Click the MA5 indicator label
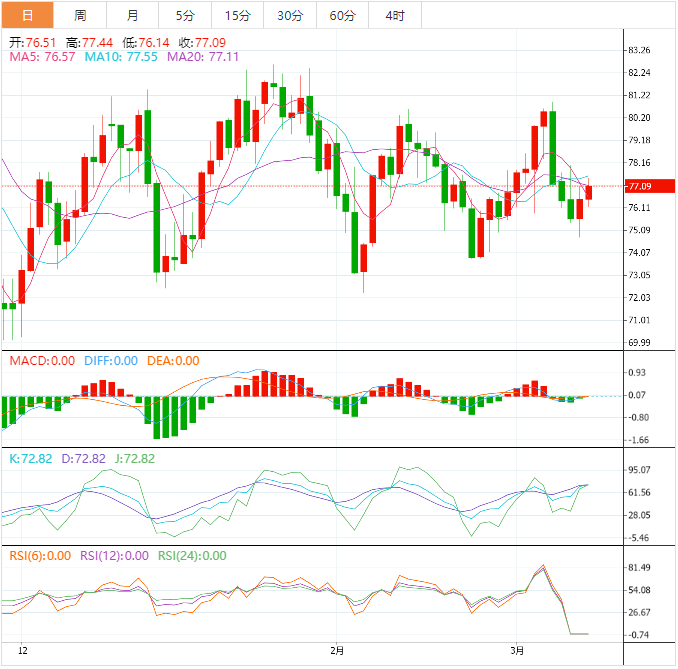This screenshot has width=678, height=669. pos(42,58)
